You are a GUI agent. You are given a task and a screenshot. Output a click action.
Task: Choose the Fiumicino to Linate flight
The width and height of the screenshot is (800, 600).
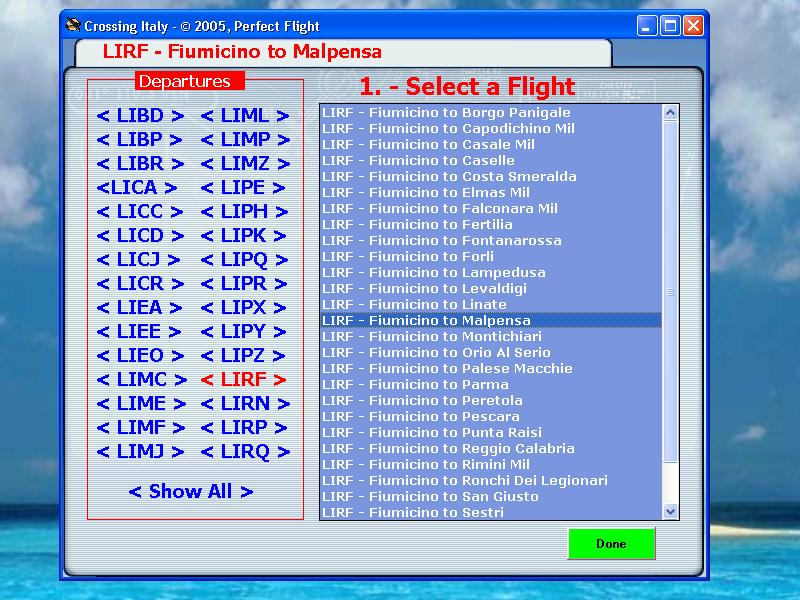pyautogui.click(x=491, y=304)
